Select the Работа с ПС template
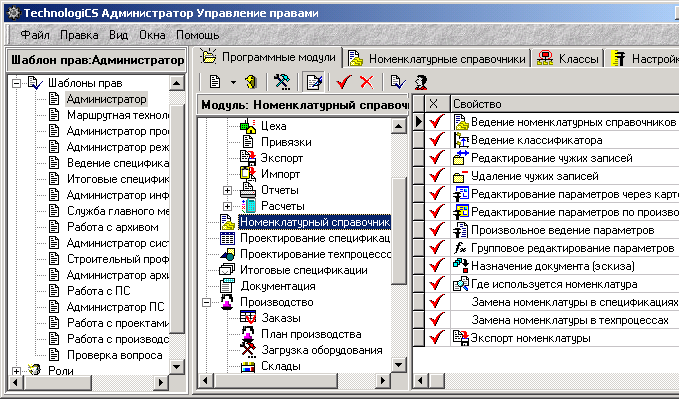 [98, 291]
